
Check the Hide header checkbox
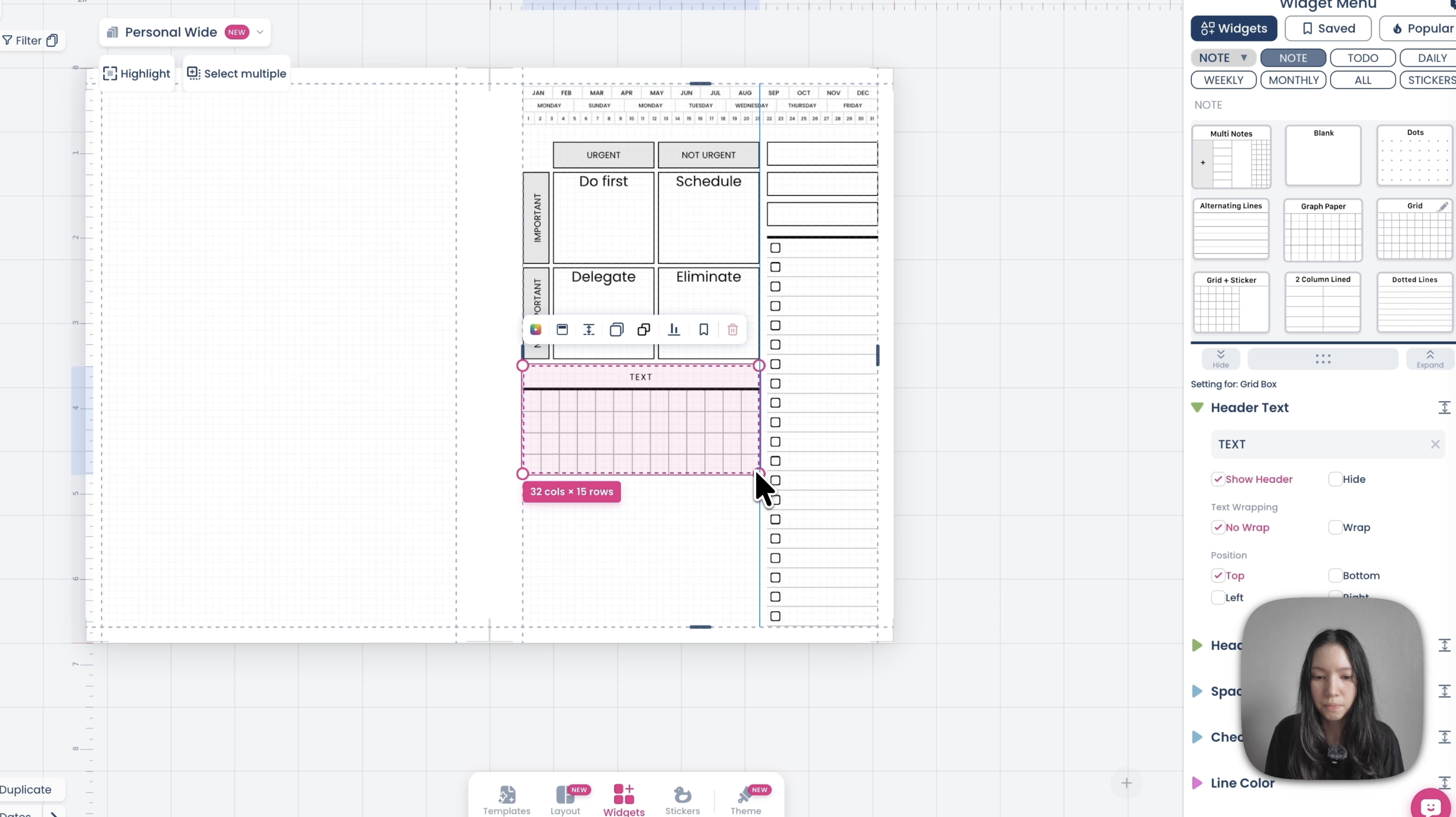click(x=1335, y=479)
